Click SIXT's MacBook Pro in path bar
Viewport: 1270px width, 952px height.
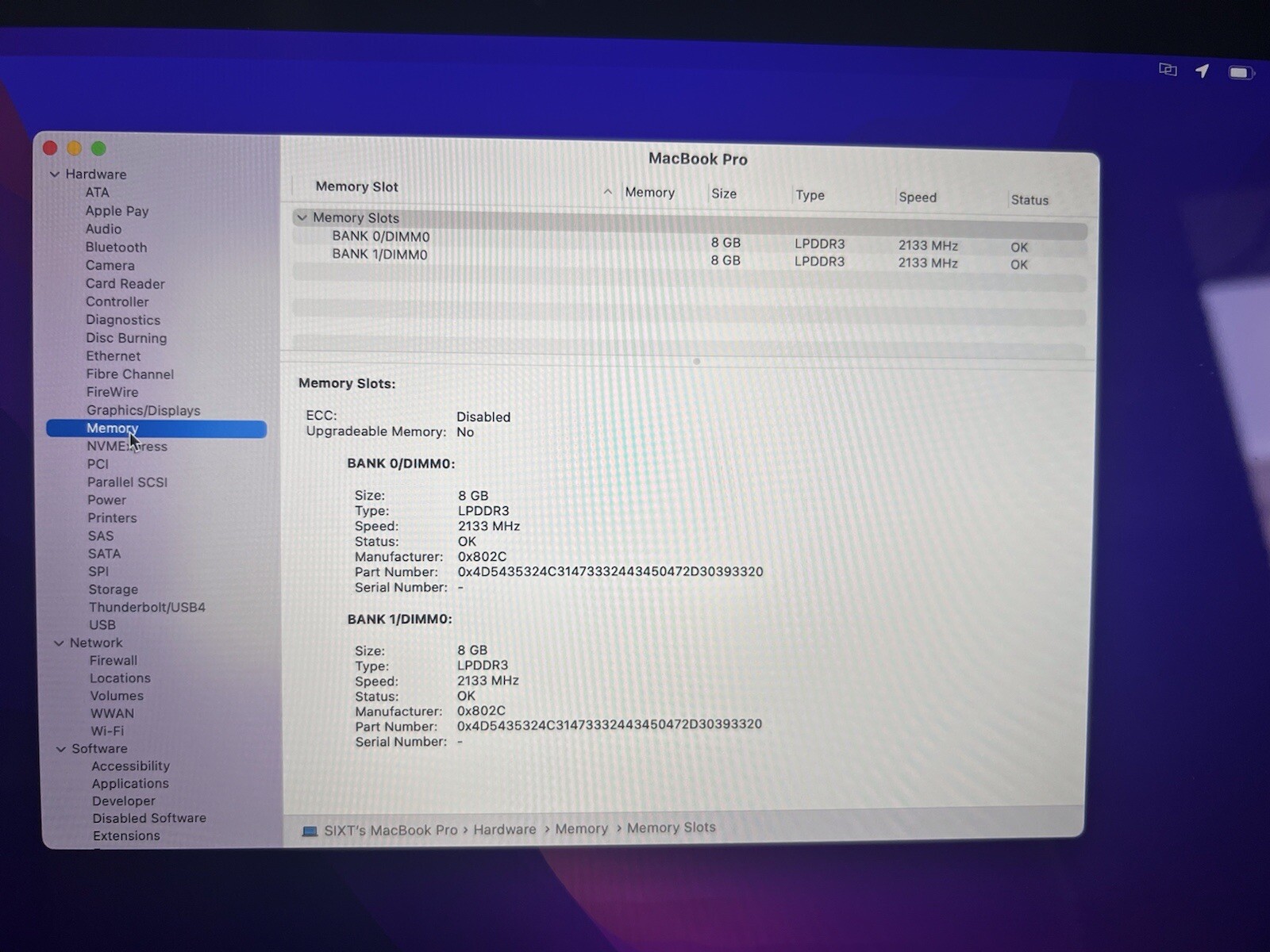coord(391,831)
